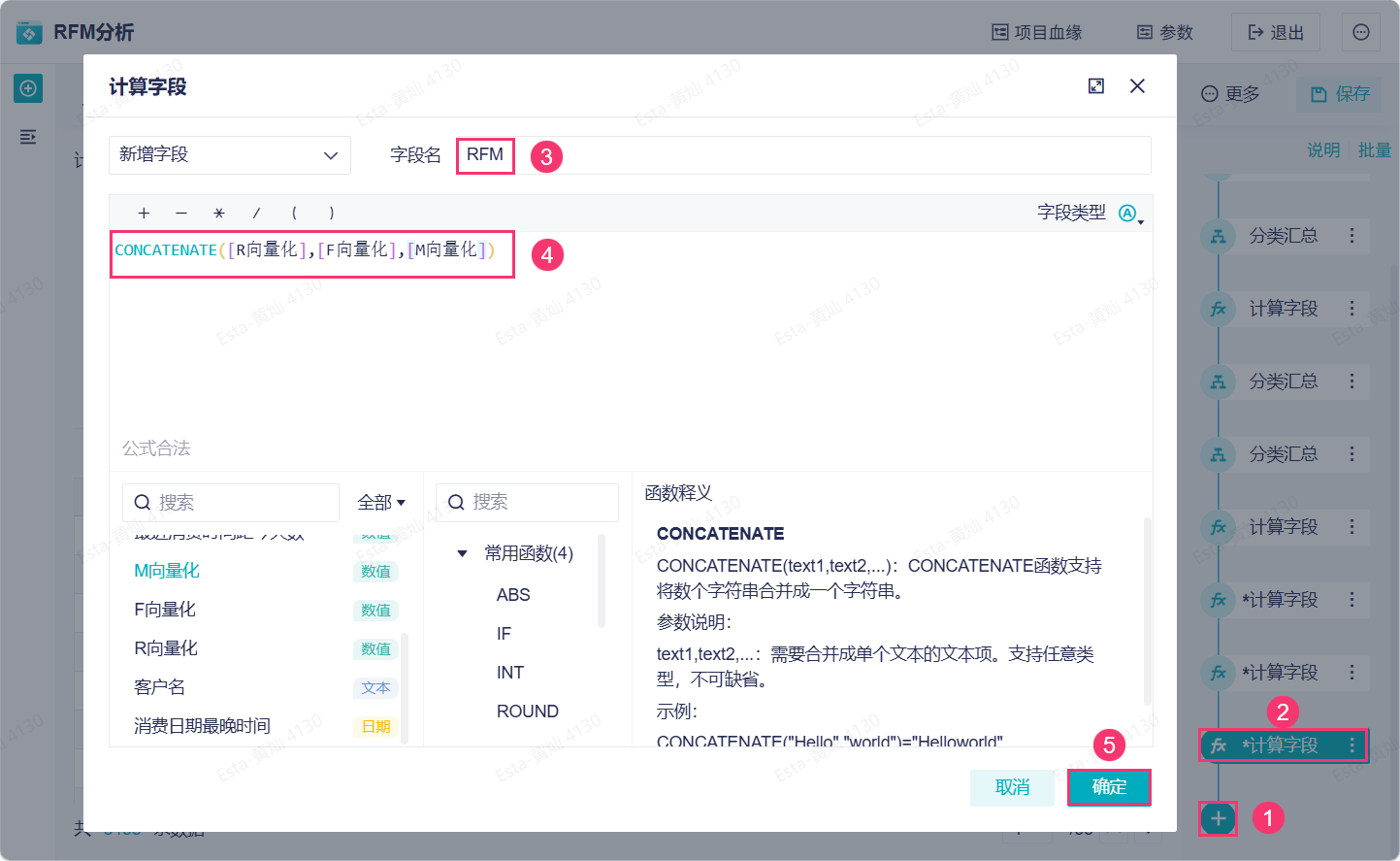Select the ROUND function

click(528, 712)
